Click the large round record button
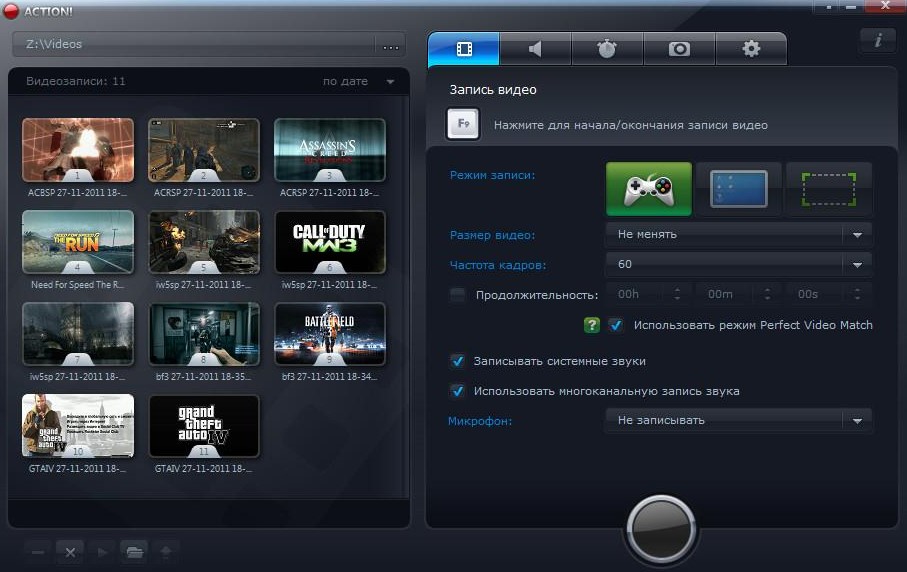Viewport: 907px width, 572px height. click(661, 529)
